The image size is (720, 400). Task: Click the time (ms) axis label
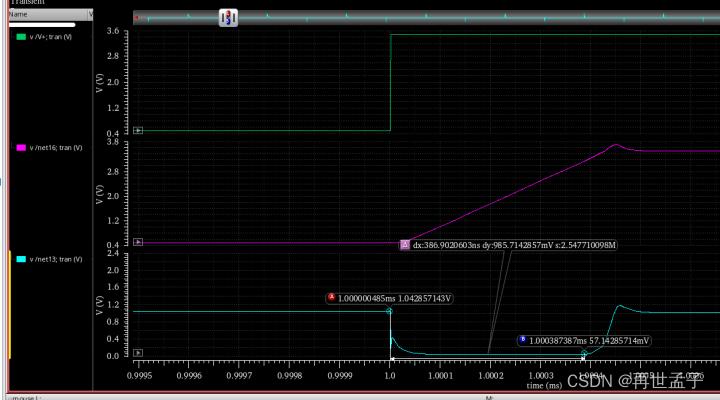coord(544,385)
